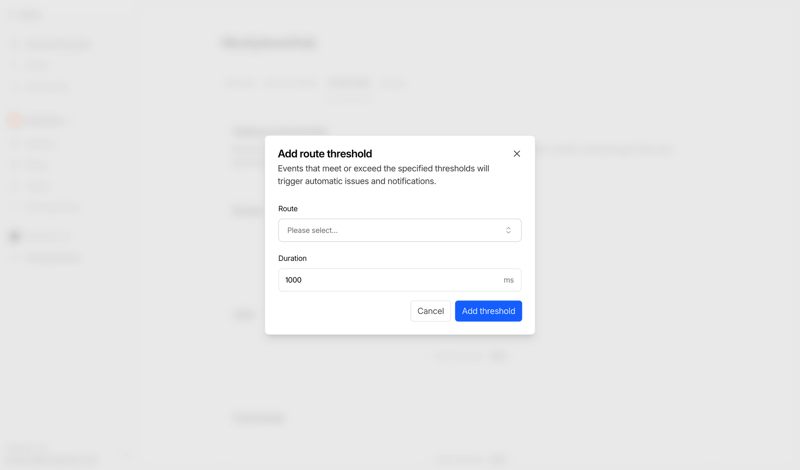This screenshot has height=470, width=800.
Task: Select the blurred underlined tab behind dialog
Action: tap(349, 83)
